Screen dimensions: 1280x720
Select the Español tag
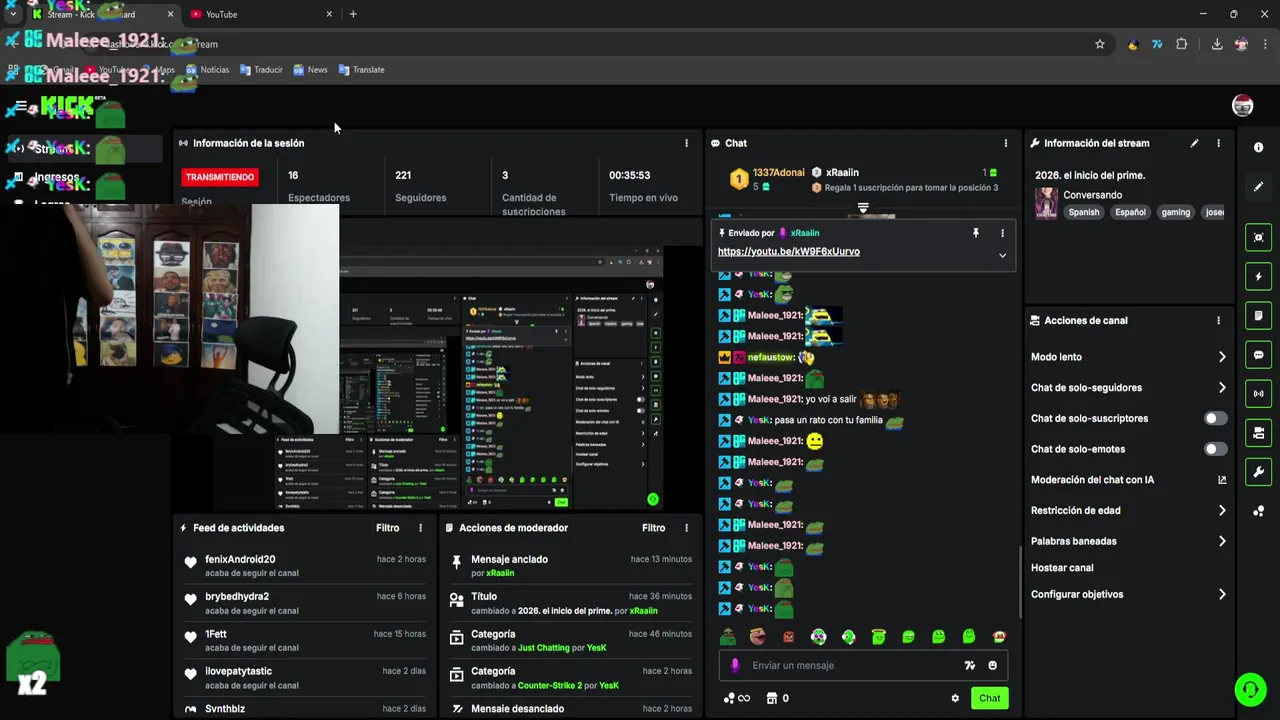point(1130,212)
